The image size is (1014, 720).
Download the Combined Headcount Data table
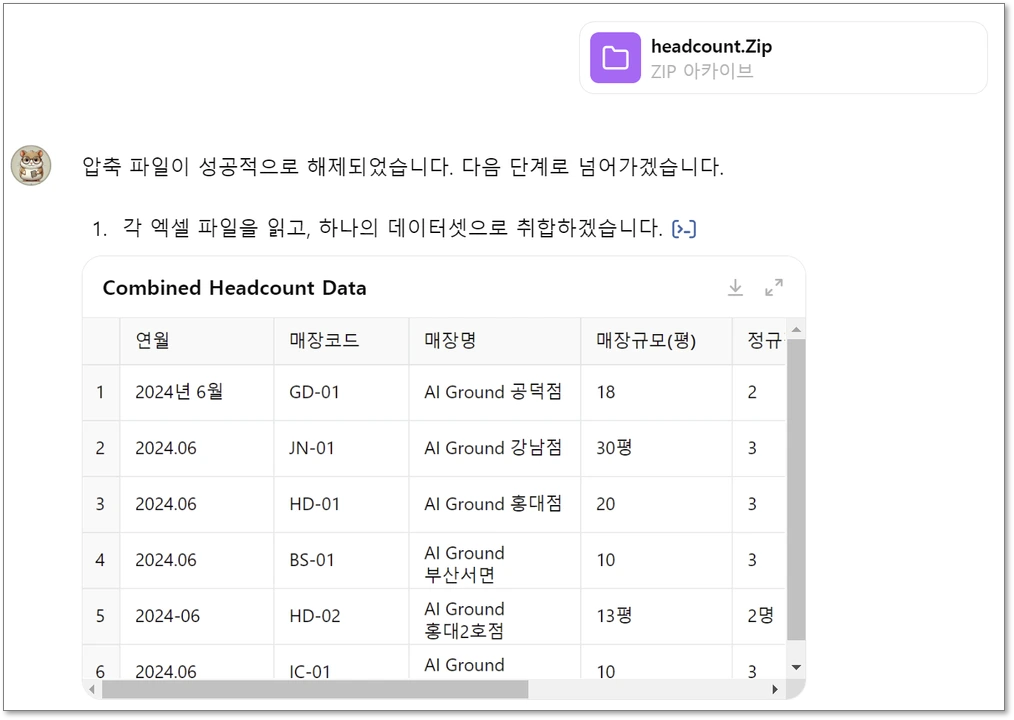click(735, 287)
